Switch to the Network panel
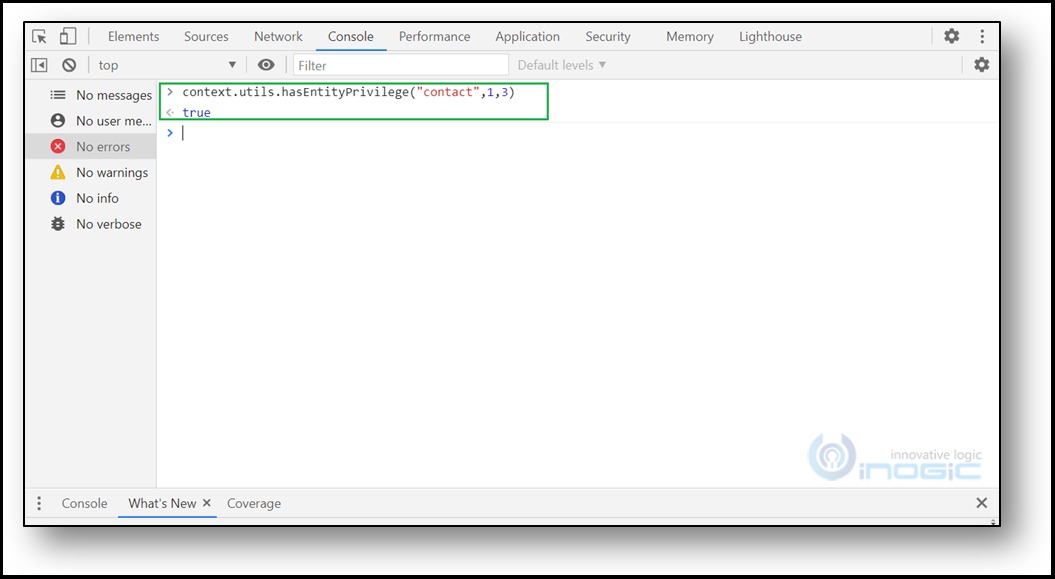 tap(278, 36)
